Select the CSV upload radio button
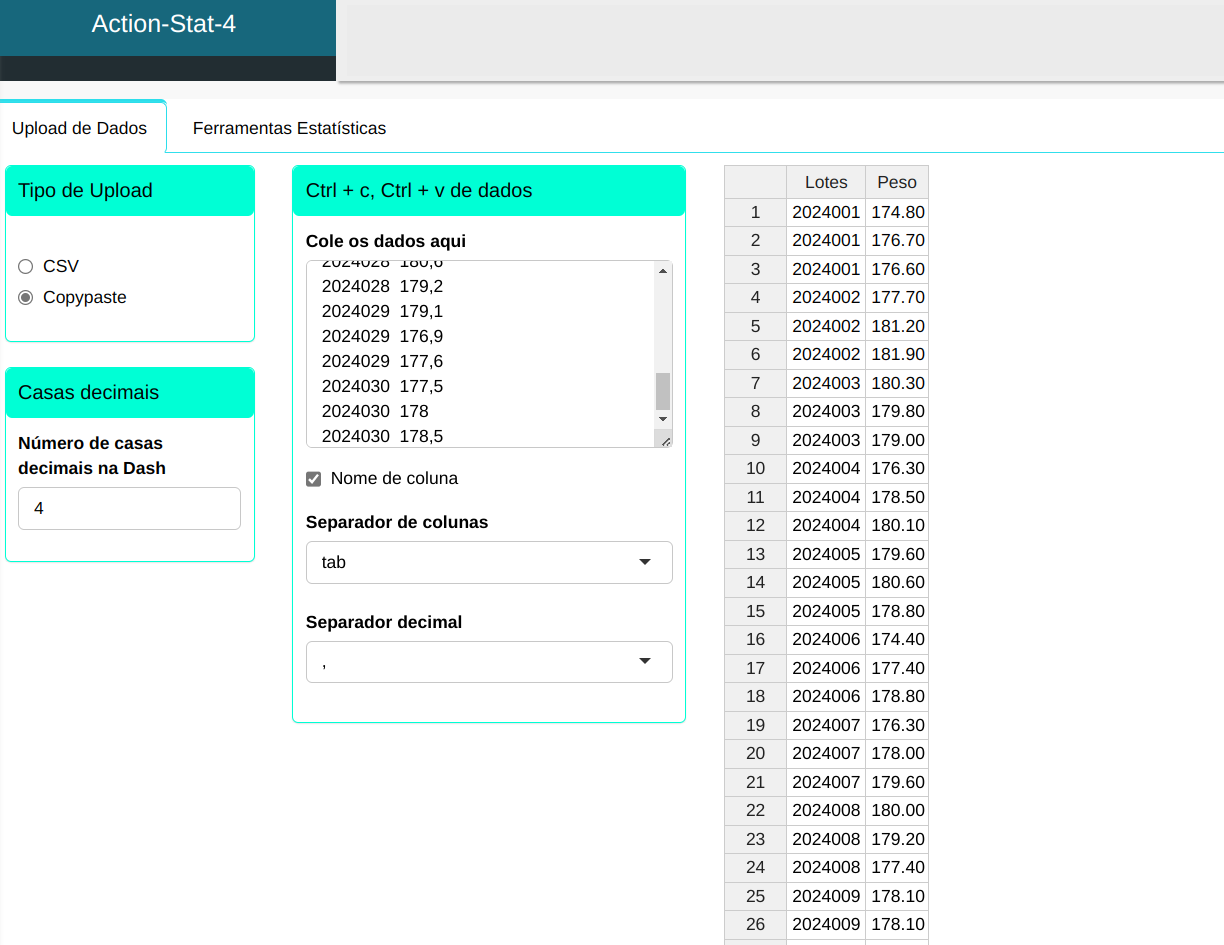This screenshot has width=1224, height=945. 26,266
